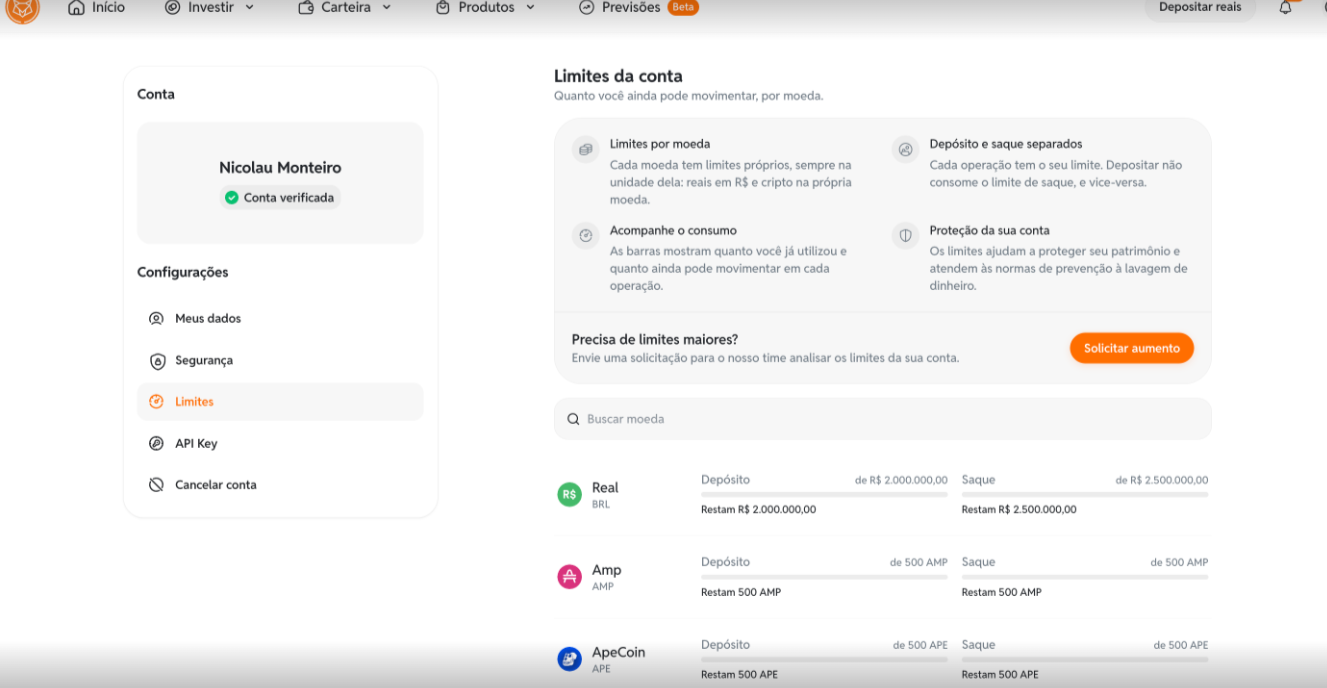Click the magnifier icon in Buscar moeda

(x=573, y=419)
